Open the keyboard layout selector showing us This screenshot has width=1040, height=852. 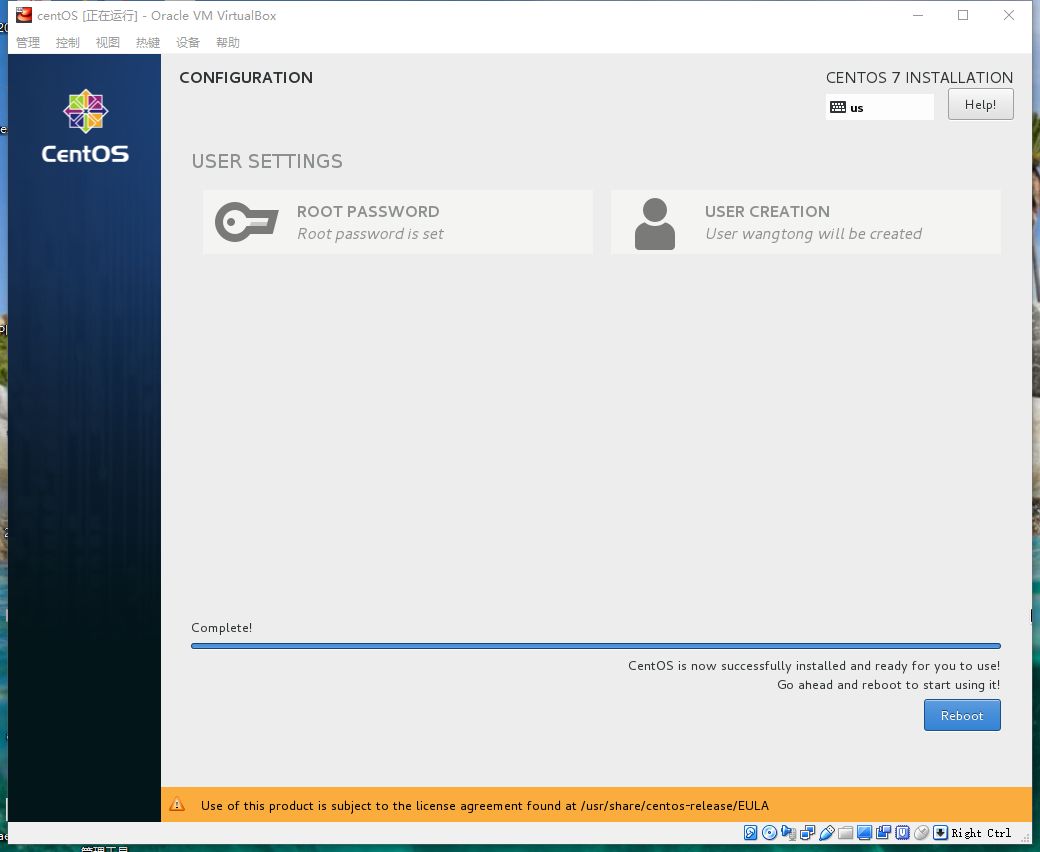click(x=878, y=106)
